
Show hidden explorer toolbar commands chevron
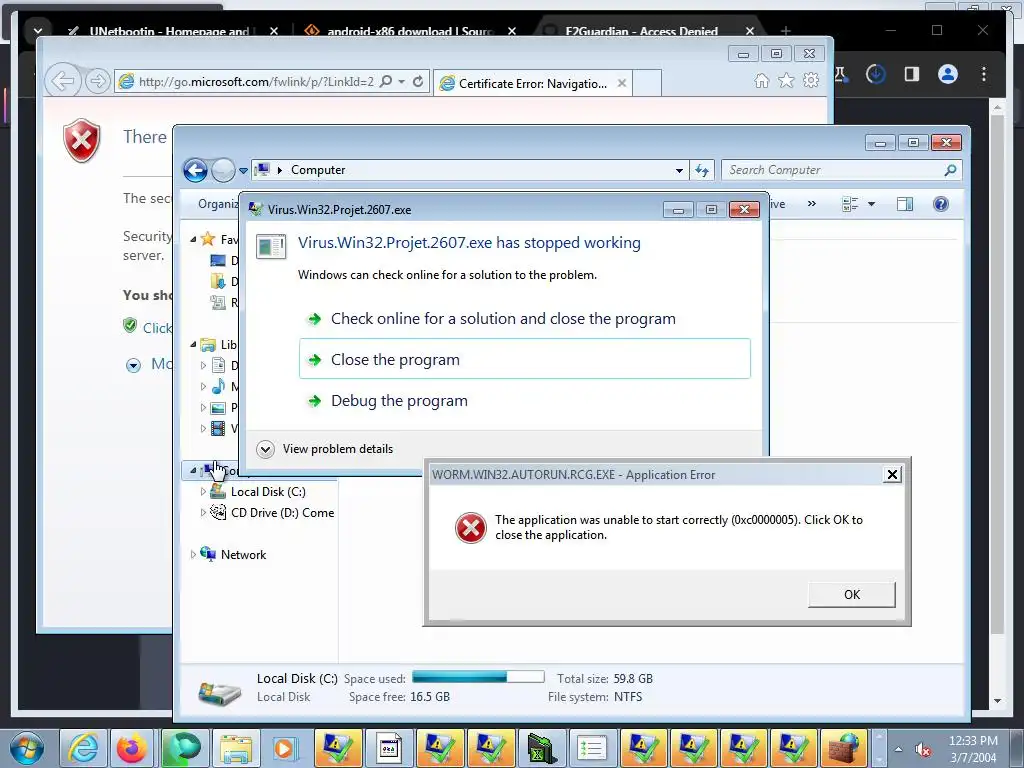[x=812, y=204]
